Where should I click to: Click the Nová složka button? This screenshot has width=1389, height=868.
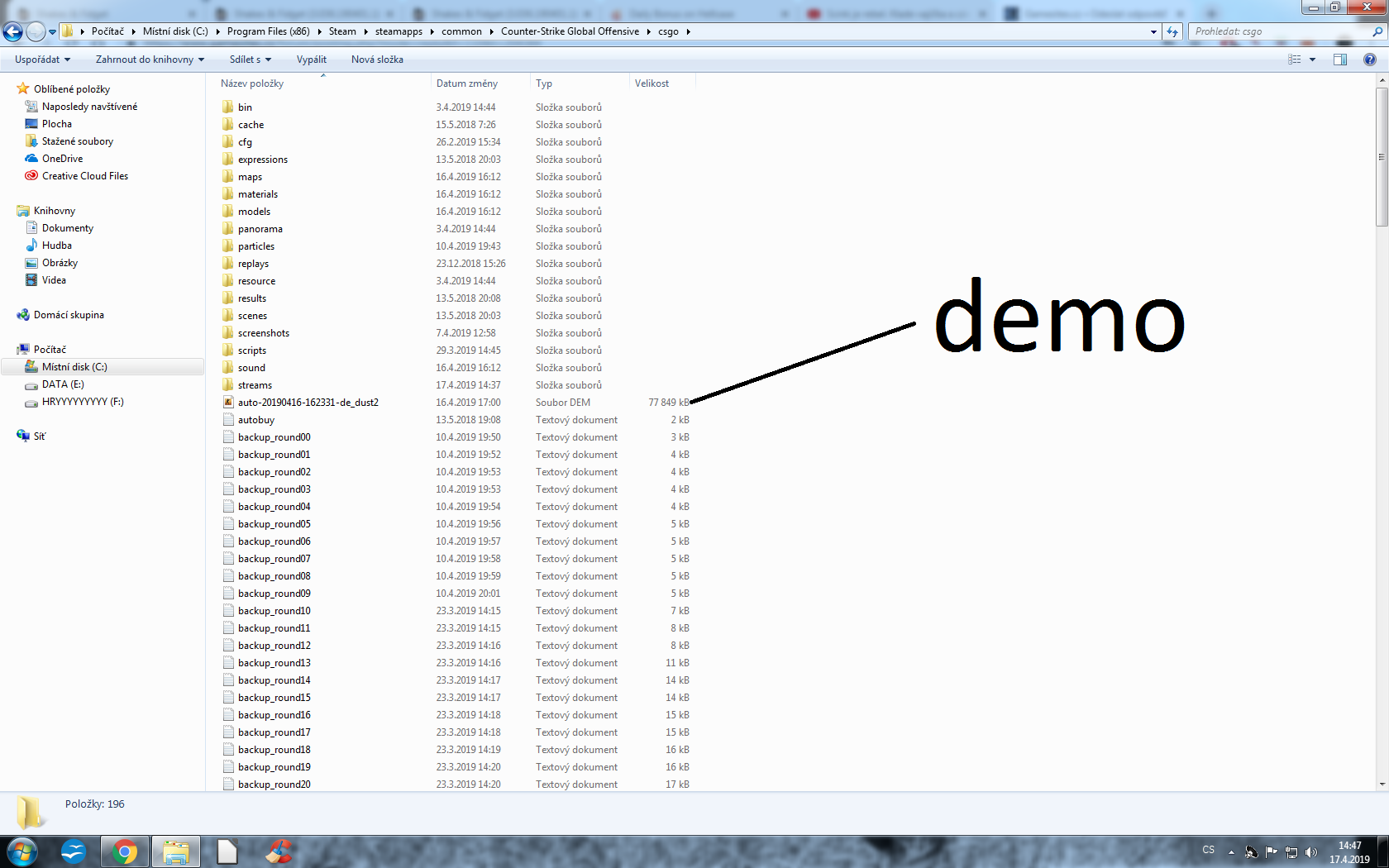[377, 60]
